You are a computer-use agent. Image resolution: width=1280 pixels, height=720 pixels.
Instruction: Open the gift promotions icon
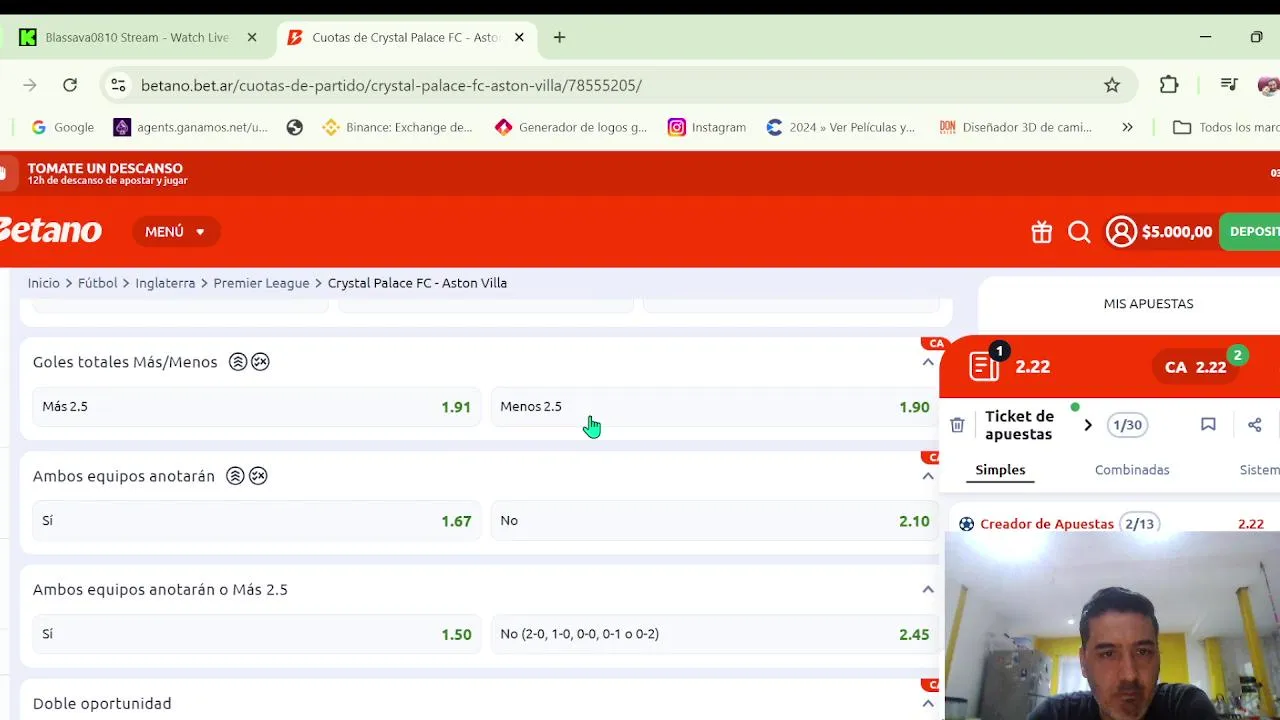tap(1042, 232)
